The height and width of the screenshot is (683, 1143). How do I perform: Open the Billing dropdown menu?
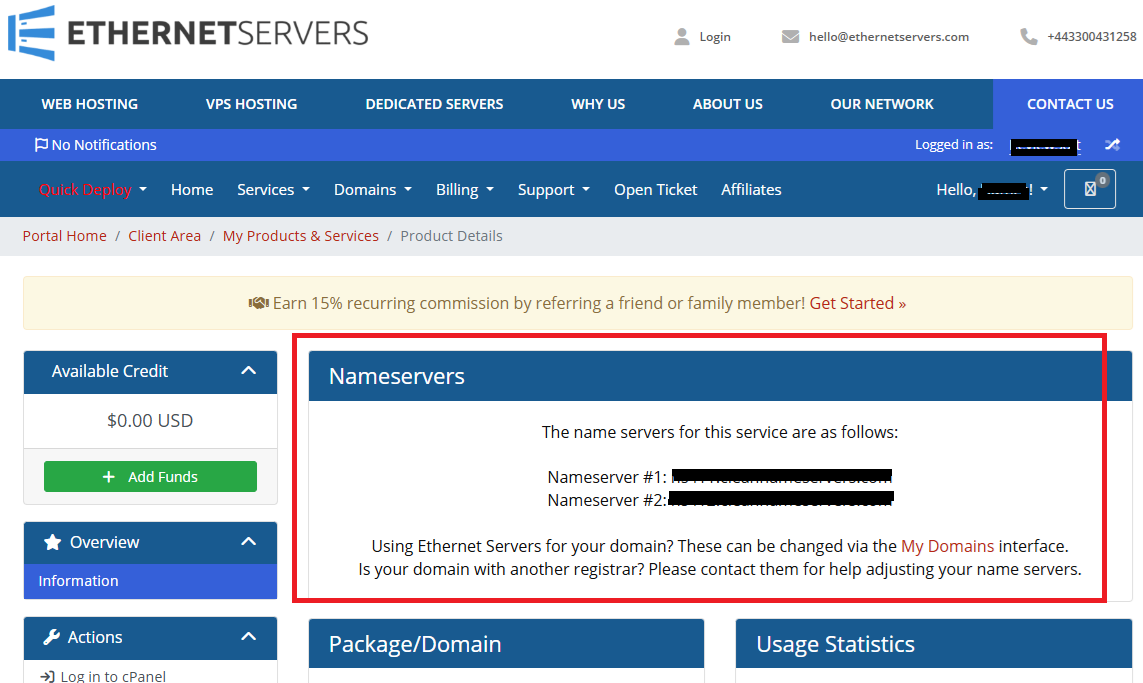(x=465, y=190)
